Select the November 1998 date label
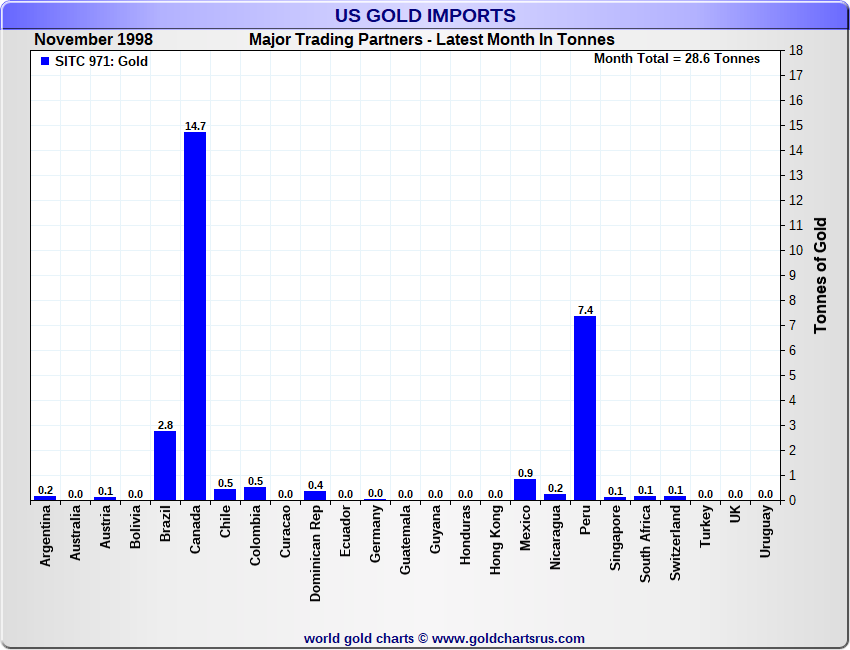The height and width of the screenshot is (650, 850). 93,40
